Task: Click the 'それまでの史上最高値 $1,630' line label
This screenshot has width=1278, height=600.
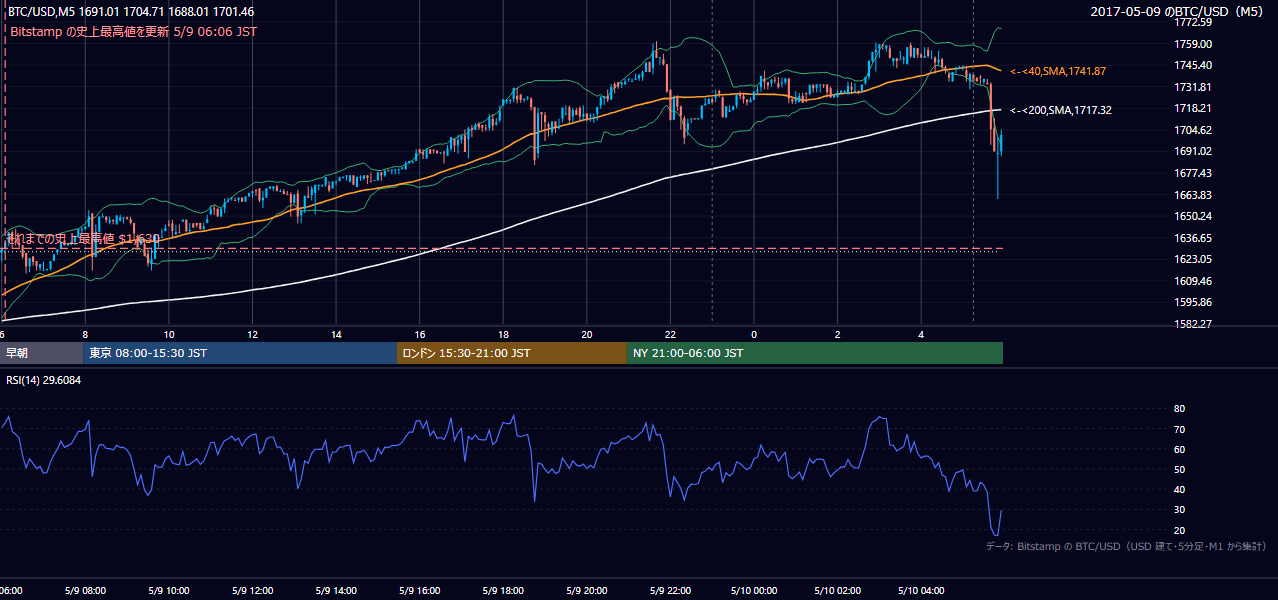Action: click(x=82, y=239)
